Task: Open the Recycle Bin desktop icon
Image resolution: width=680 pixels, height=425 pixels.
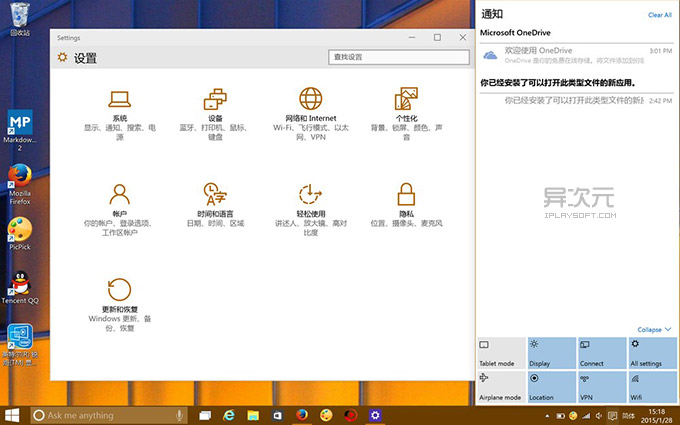Action: (x=20, y=19)
